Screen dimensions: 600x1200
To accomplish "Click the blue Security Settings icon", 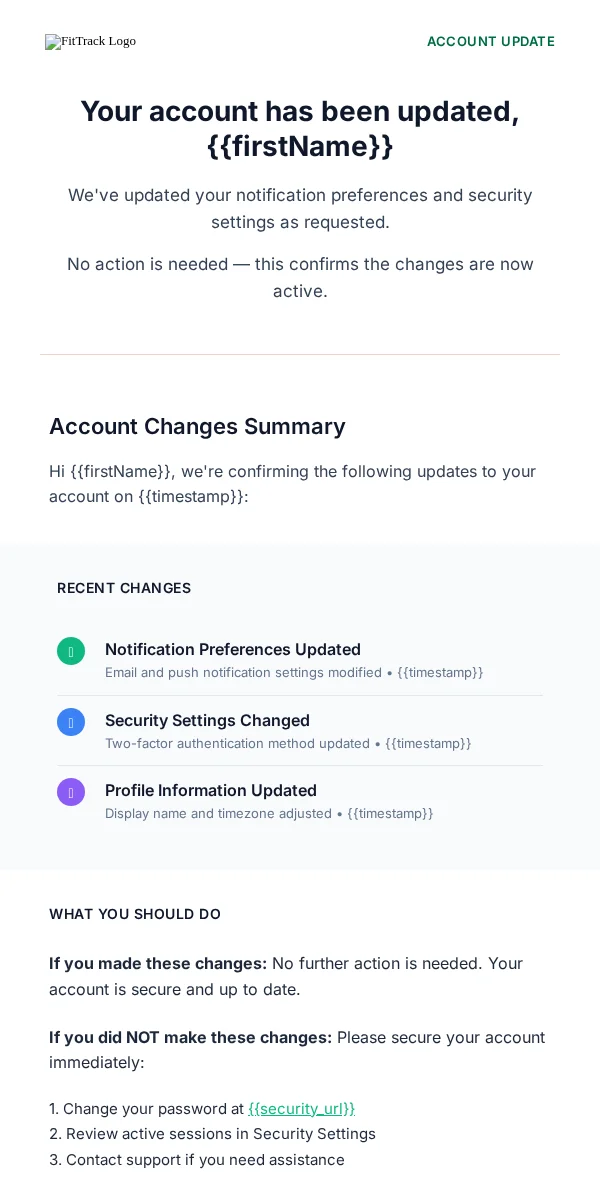I will (x=71, y=722).
